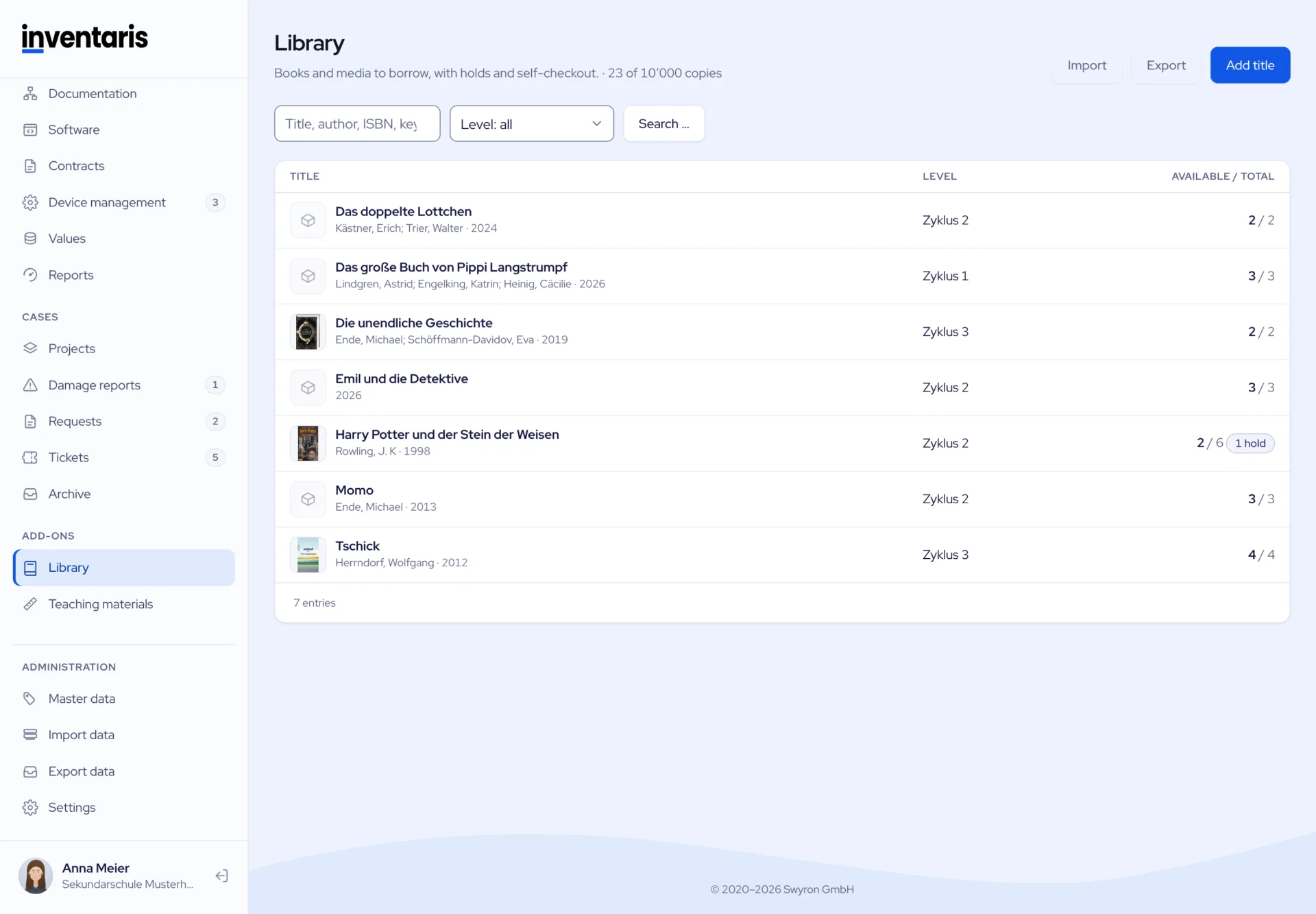
Task: Click the Harry Potter book cover thumbnail
Action: point(308,443)
